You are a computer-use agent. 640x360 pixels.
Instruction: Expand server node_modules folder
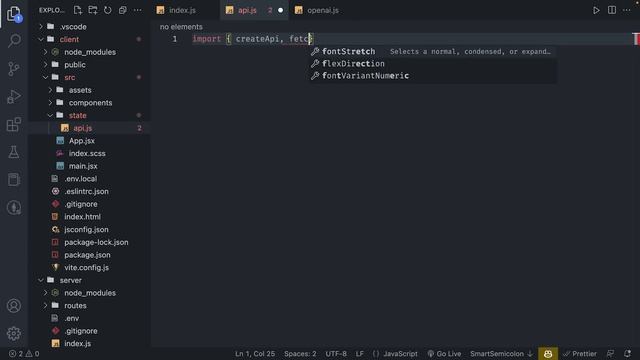click(89, 293)
